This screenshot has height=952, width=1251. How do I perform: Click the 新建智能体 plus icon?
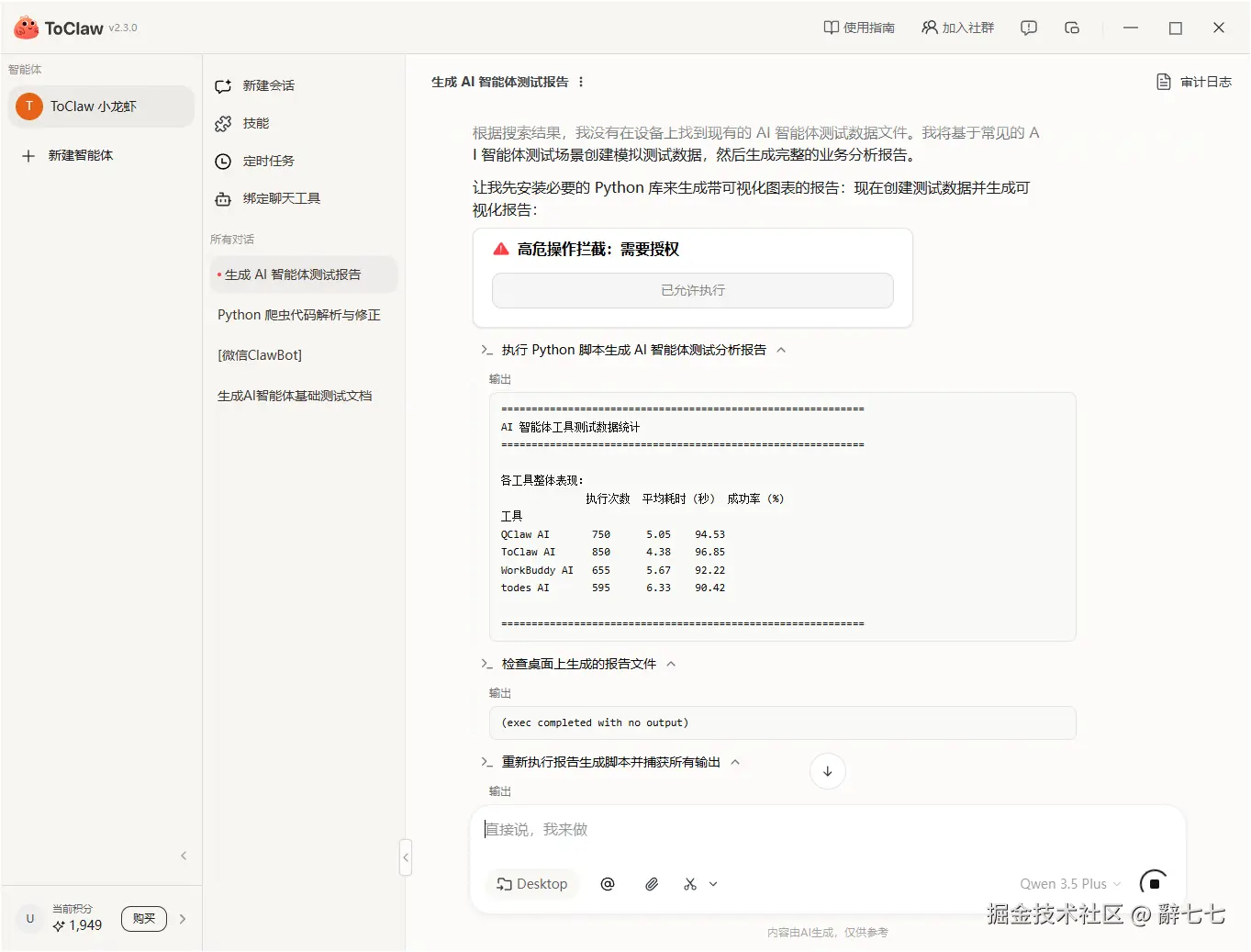coord(28,155)
